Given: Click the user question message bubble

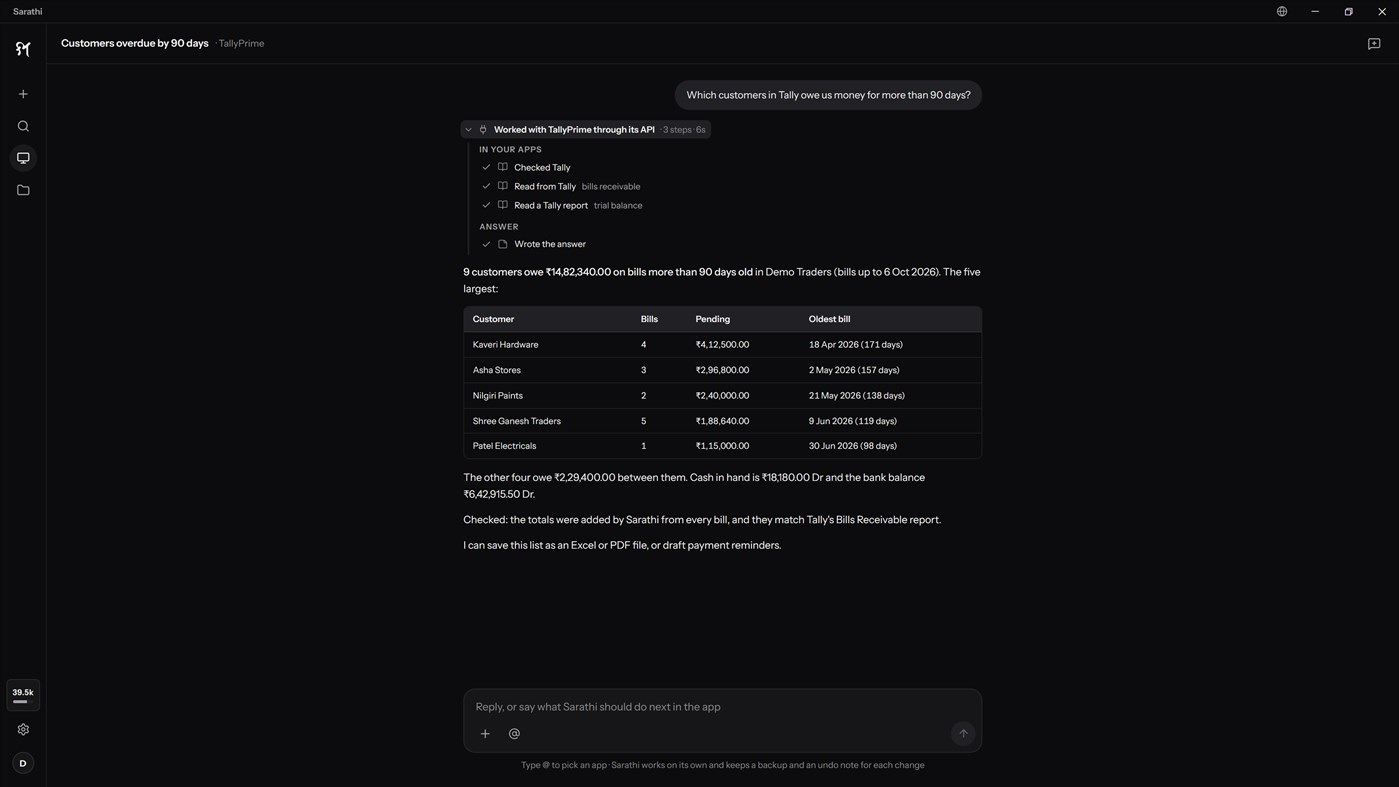Looking at the screenshot, I should tap(828, 95).
